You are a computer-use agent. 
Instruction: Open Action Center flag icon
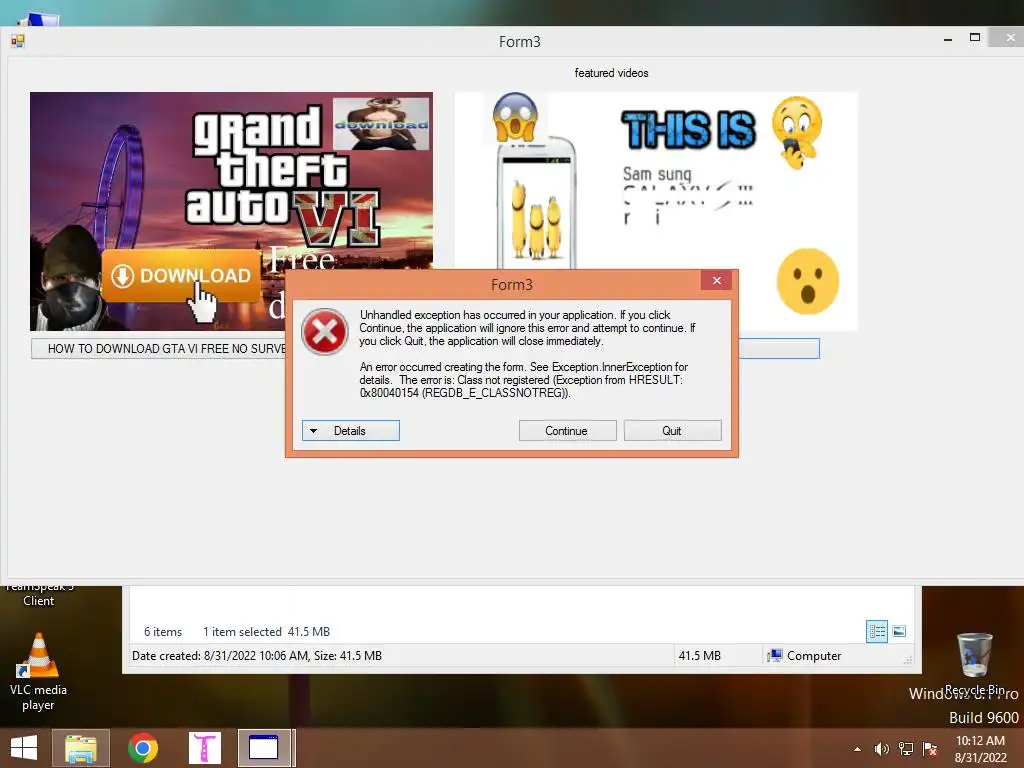929,749
